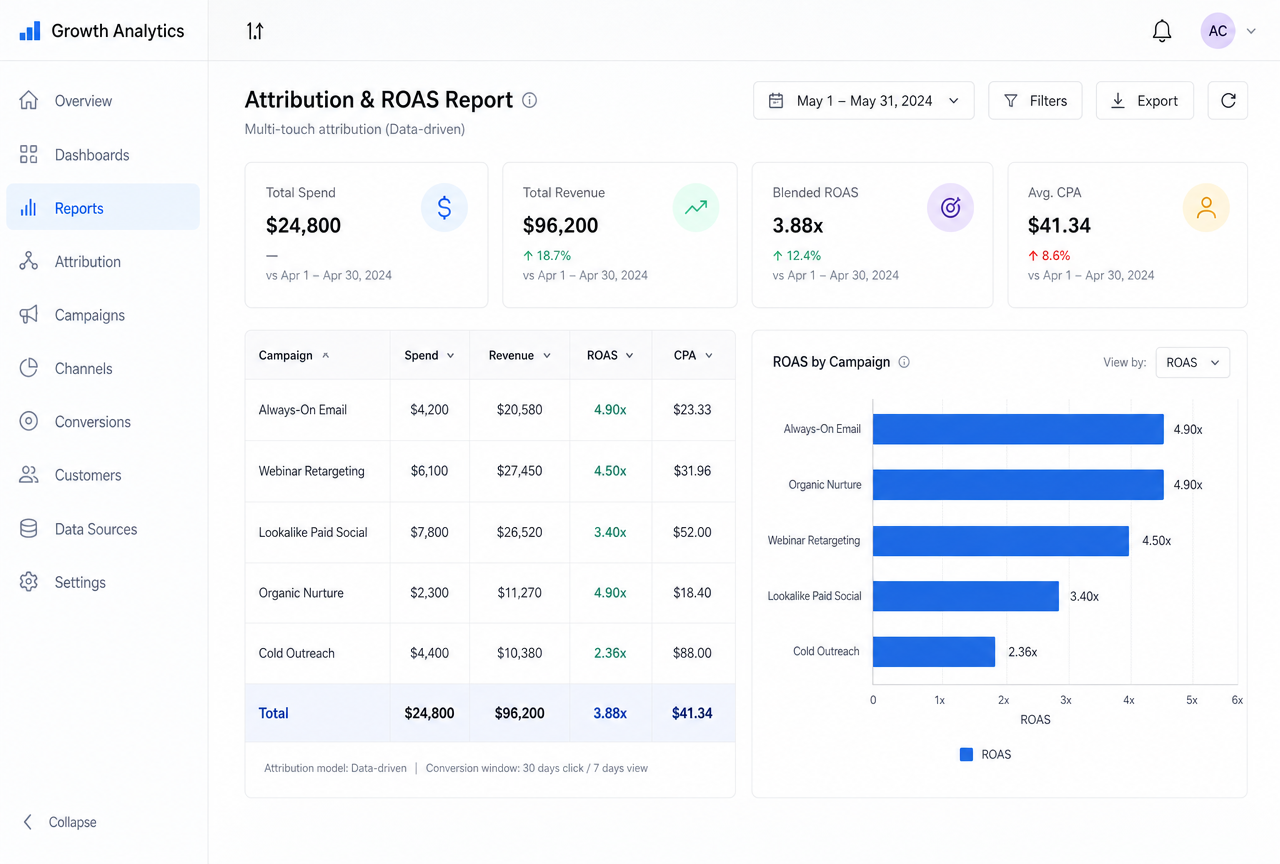Click the Settings gear icon
Image resolution: width=1280 pixels, height=864 pixels.
coord(29,582)
